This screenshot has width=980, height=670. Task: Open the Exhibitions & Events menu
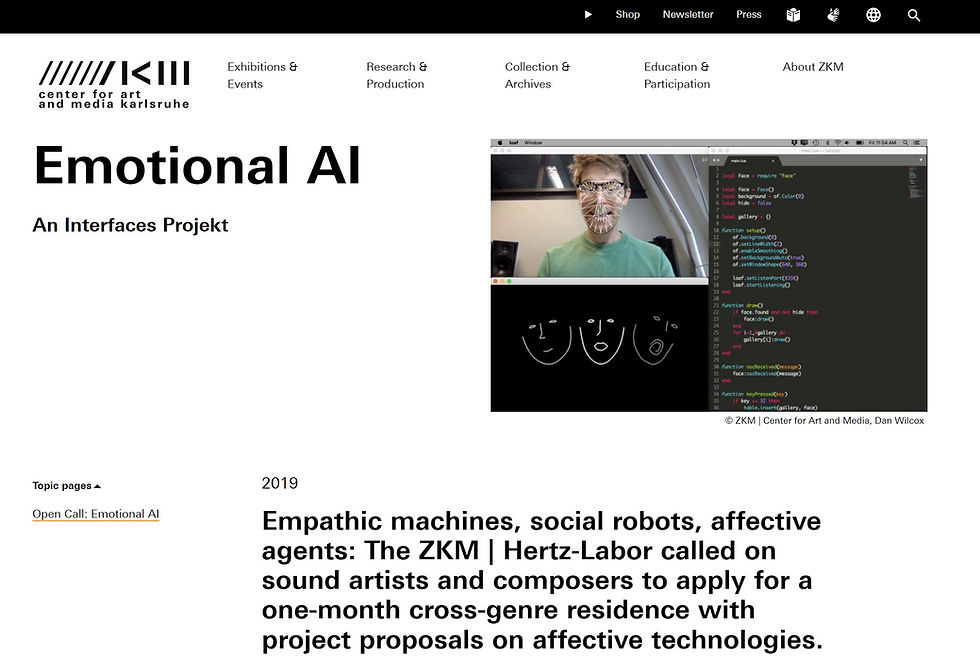pos(262,75)
